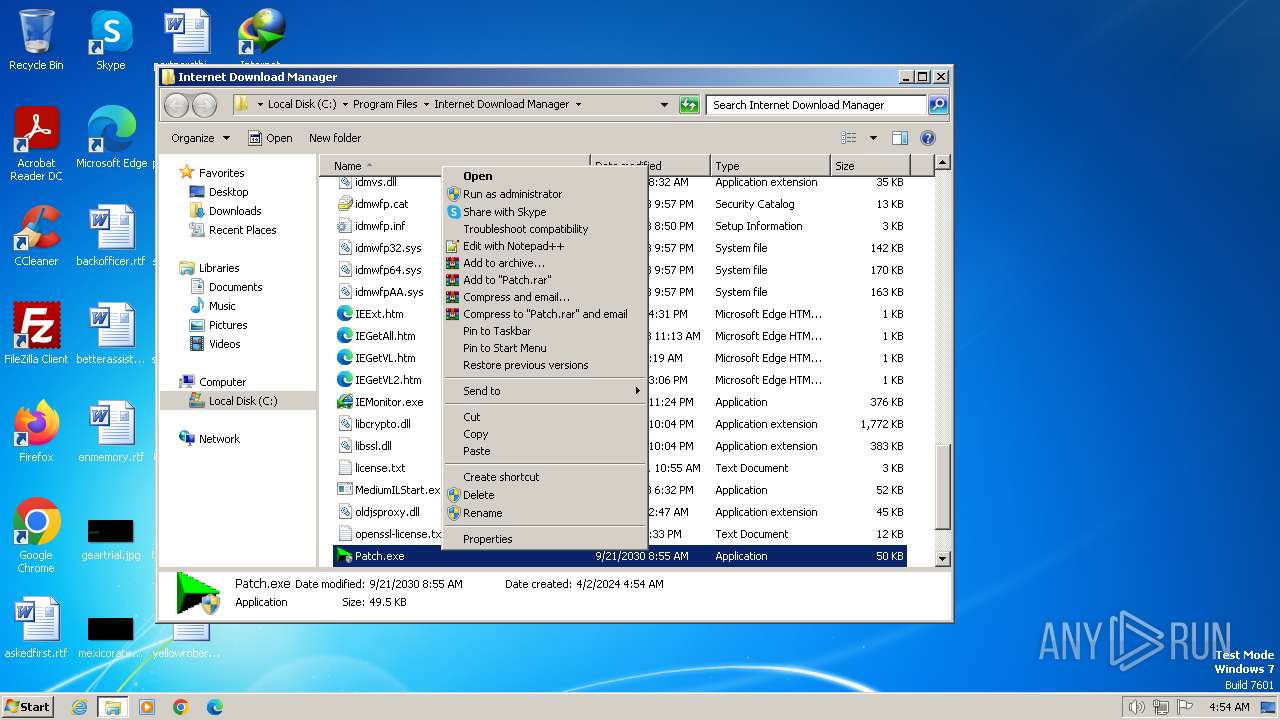Open Properties from context menu
The height and width of the screenshot is (720, 1280).
click(x=545, y=539)
